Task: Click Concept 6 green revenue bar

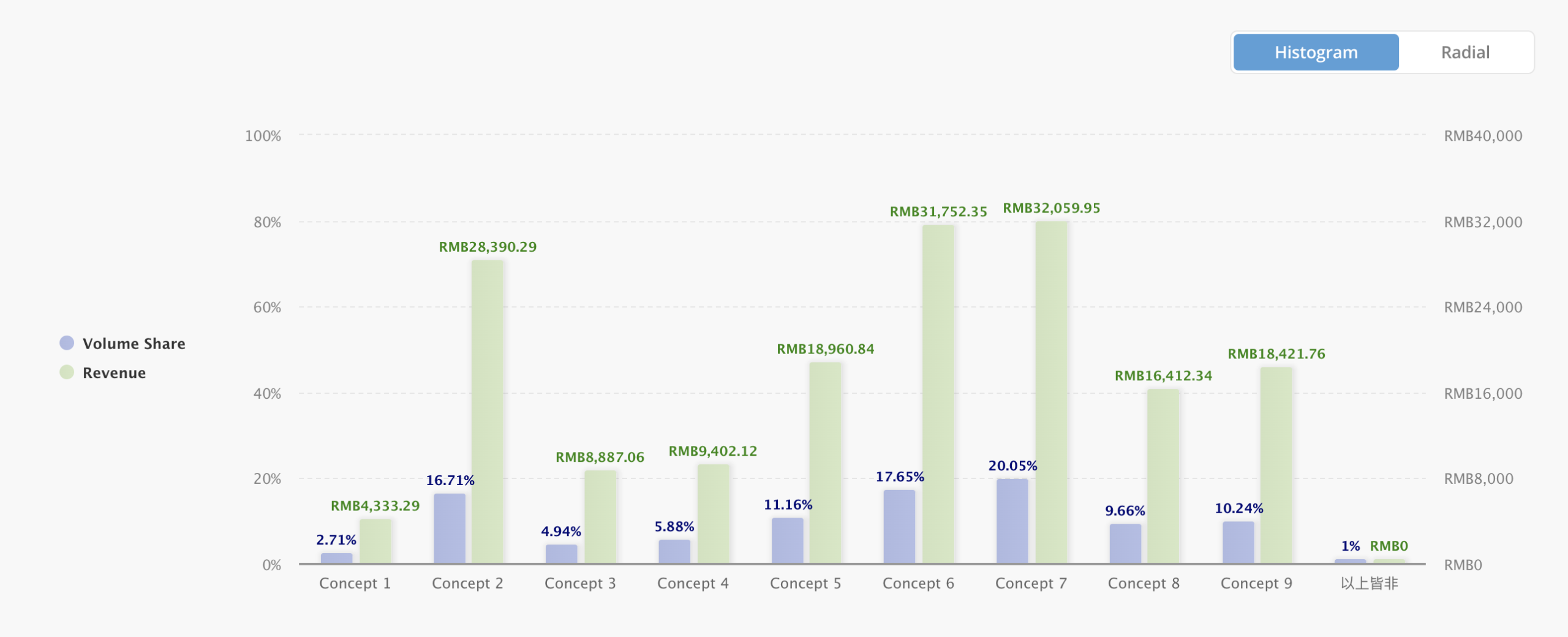Action: point(938,394)
